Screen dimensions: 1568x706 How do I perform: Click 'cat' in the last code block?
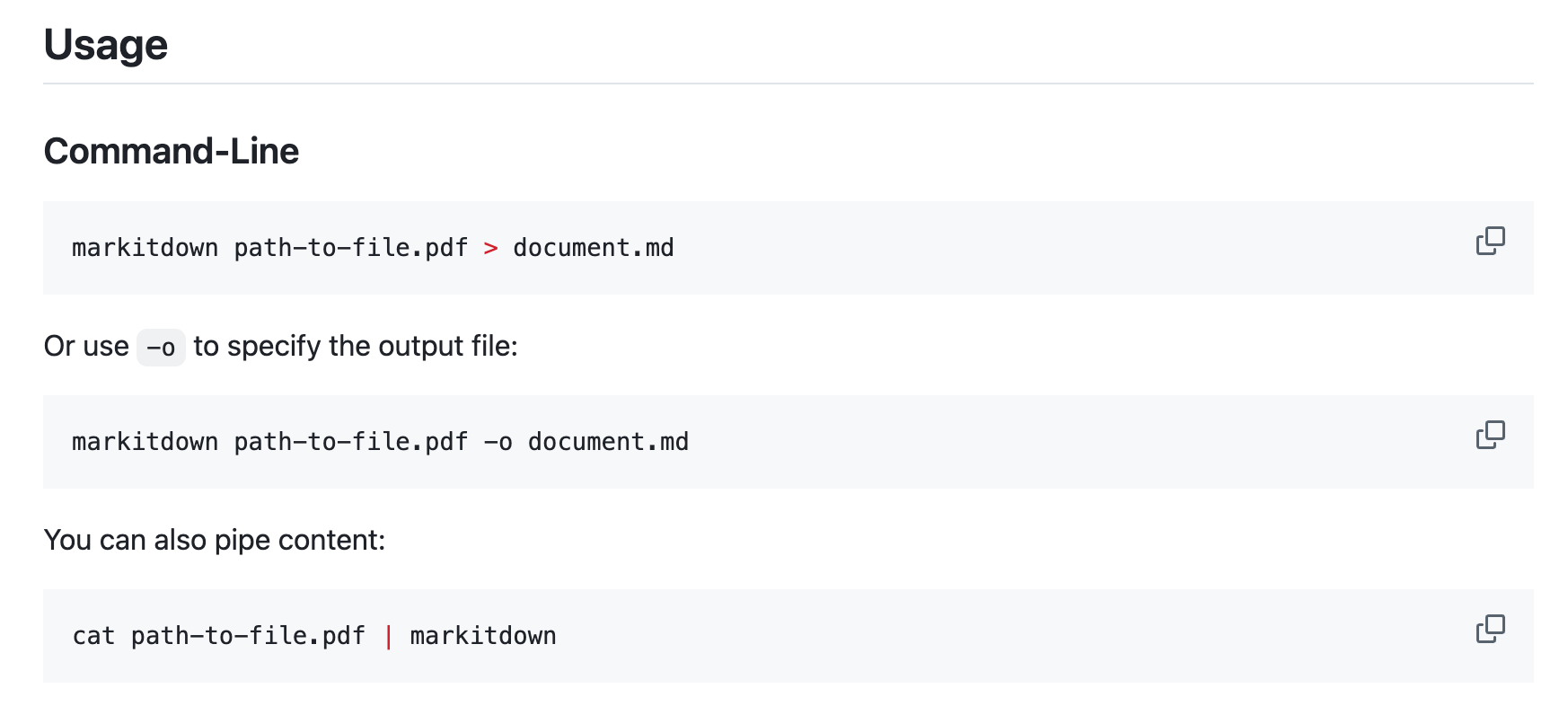[93, 636]
